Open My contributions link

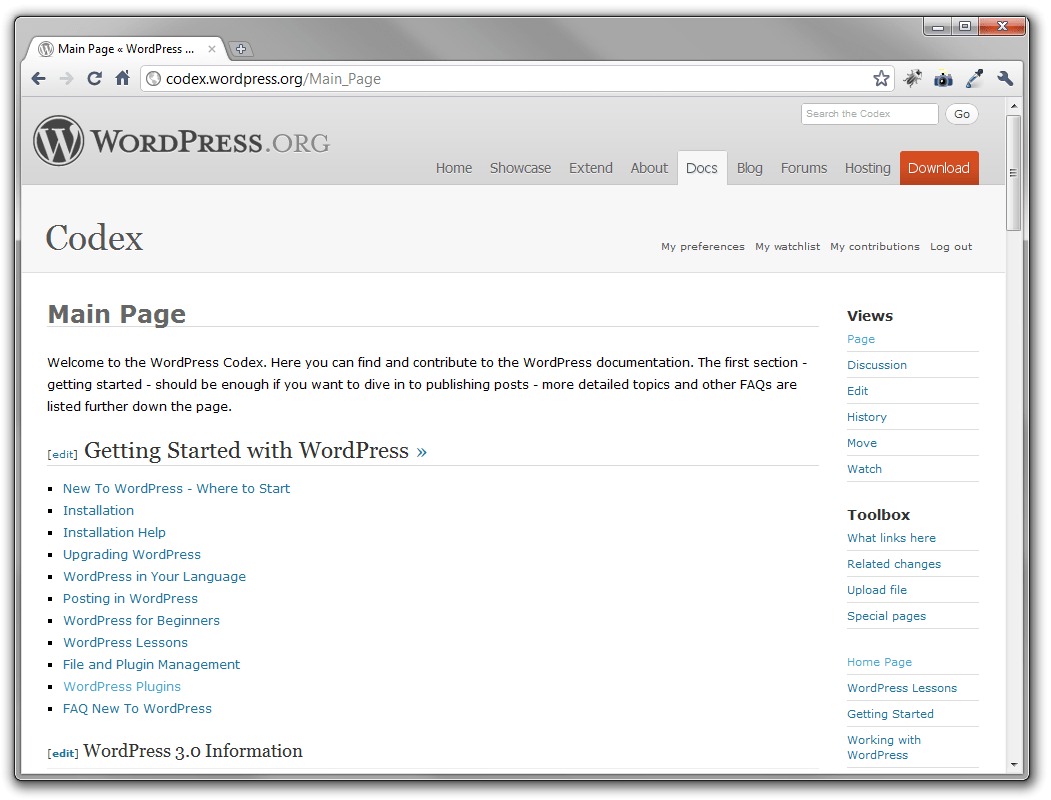click(x=875, y=247)
